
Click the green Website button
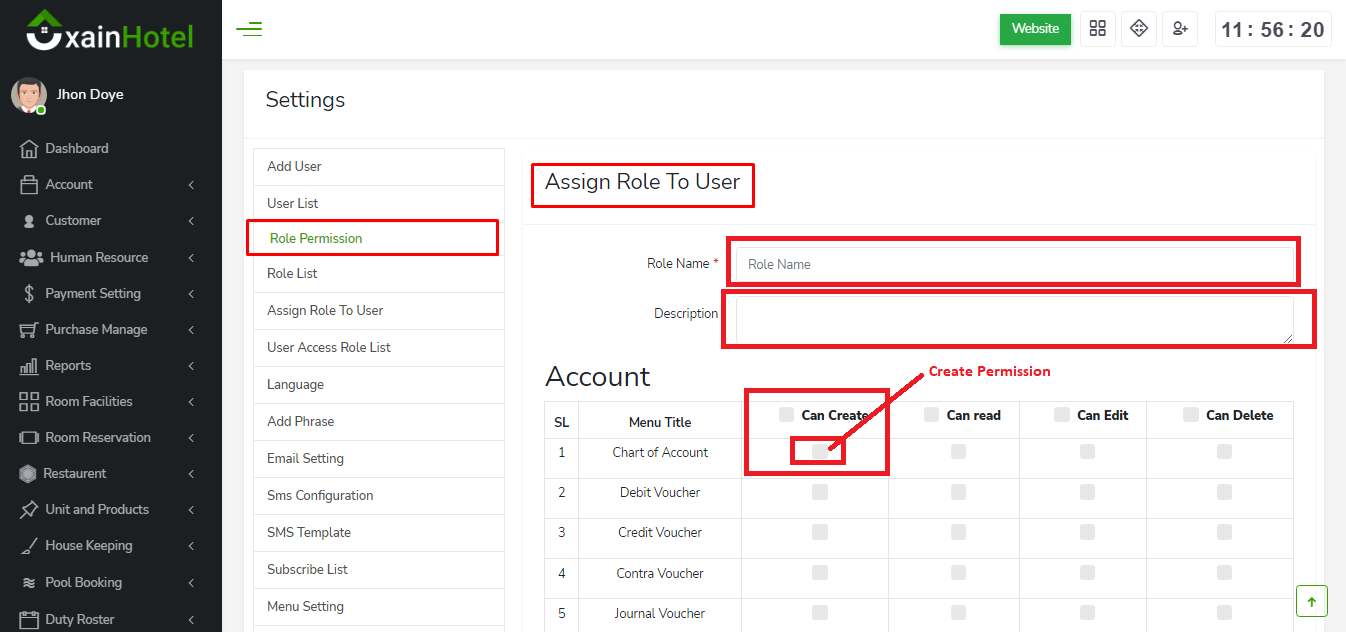[x=1035, y=29]
